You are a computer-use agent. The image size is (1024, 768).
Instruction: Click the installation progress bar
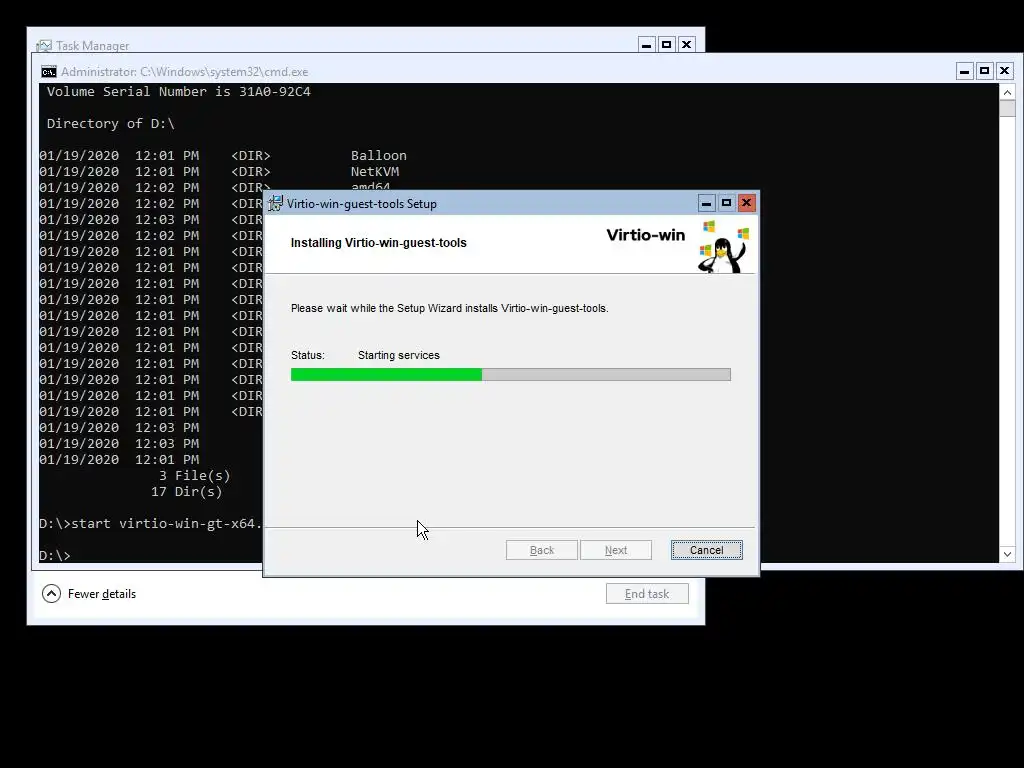tap(511, 374)
